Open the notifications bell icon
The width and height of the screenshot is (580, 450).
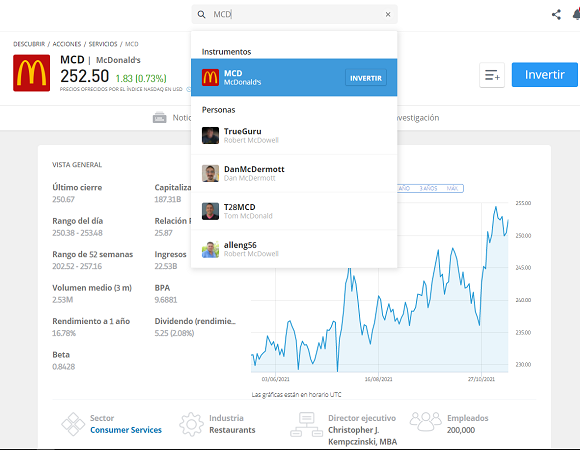[576, 15]
